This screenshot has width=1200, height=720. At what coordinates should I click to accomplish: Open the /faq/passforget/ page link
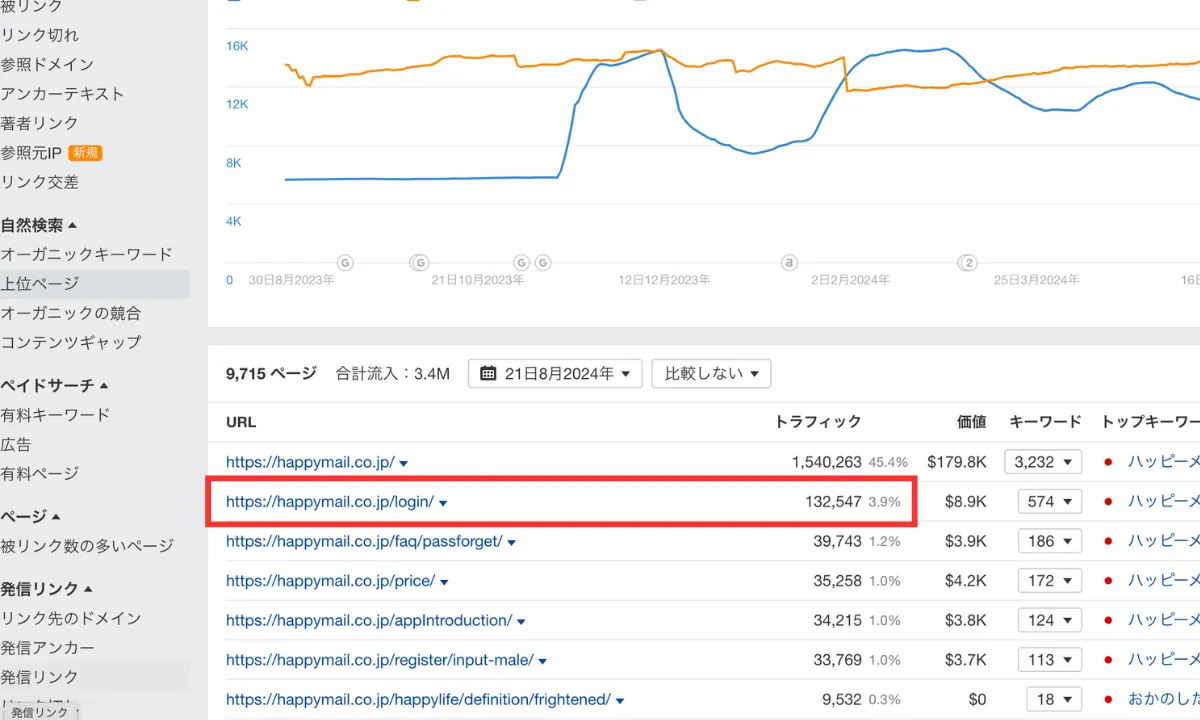tap(364, 541)
